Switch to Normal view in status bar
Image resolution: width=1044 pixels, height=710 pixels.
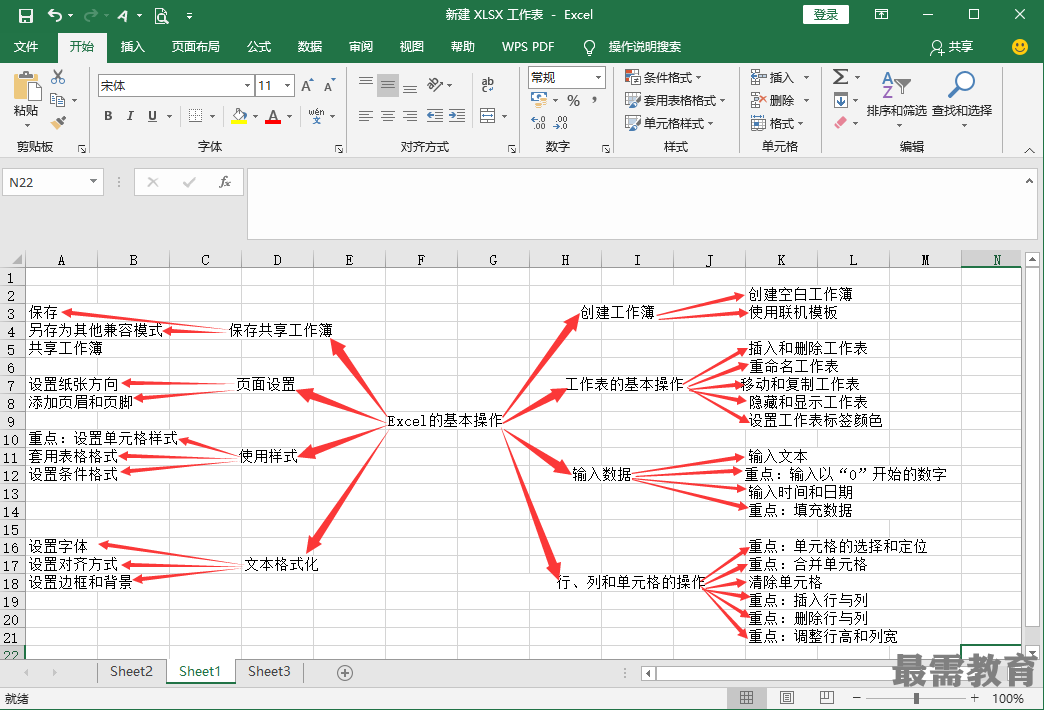pos(746,698)
